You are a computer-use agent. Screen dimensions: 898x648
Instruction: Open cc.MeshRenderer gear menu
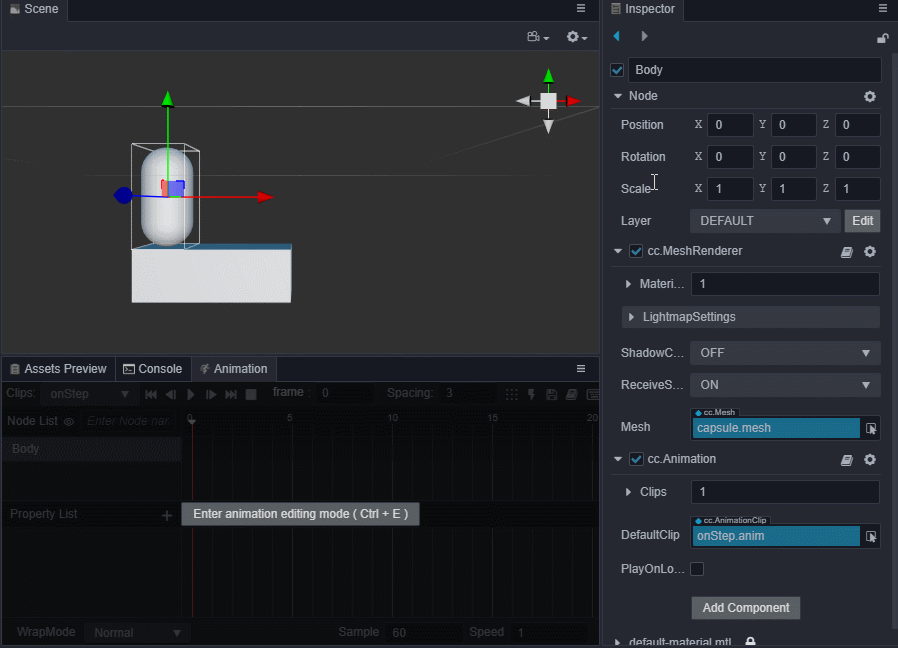coord(870,252)
